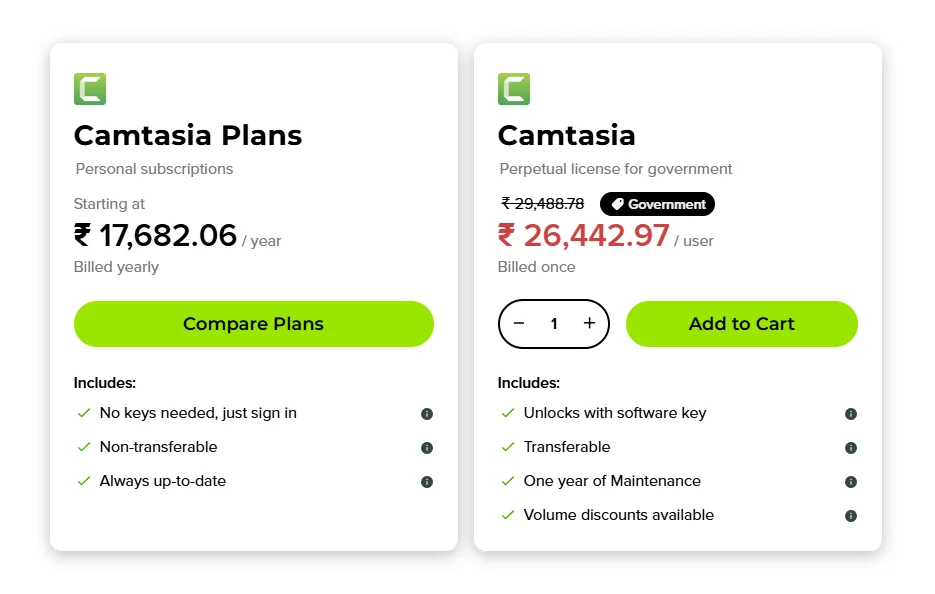
Task: Click the ₹26,442.97 government price
Action: click(x=584, y=236)
